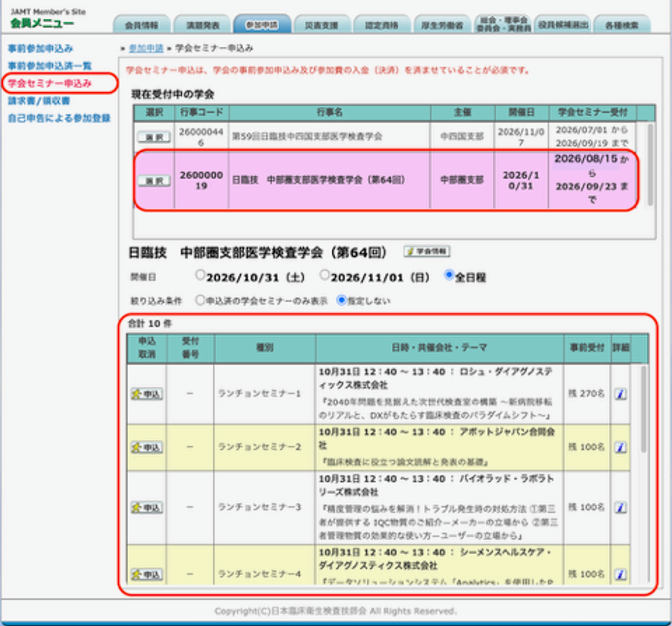
Task: Click event code 260000019 cell
Action: [201, 180]
